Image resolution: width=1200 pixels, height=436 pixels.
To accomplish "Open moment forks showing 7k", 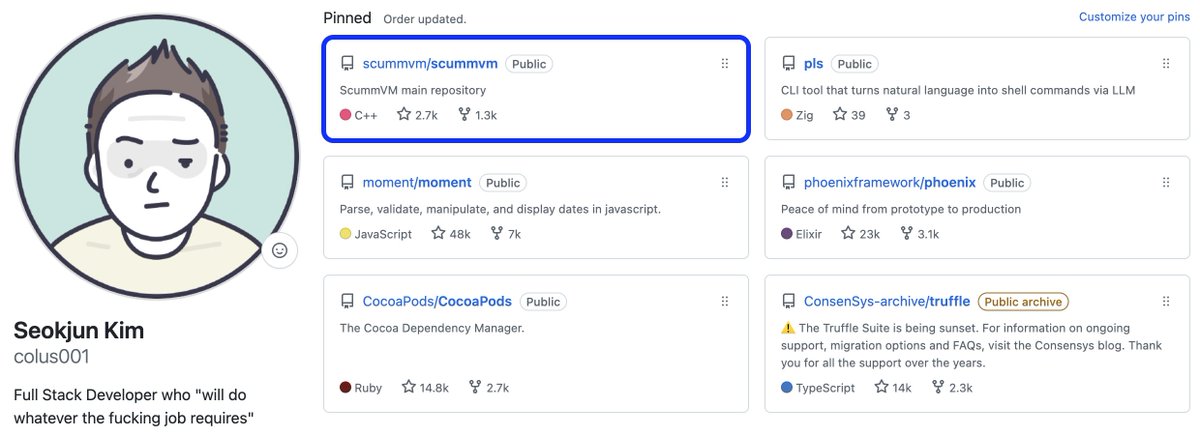I will coord(505,234).
